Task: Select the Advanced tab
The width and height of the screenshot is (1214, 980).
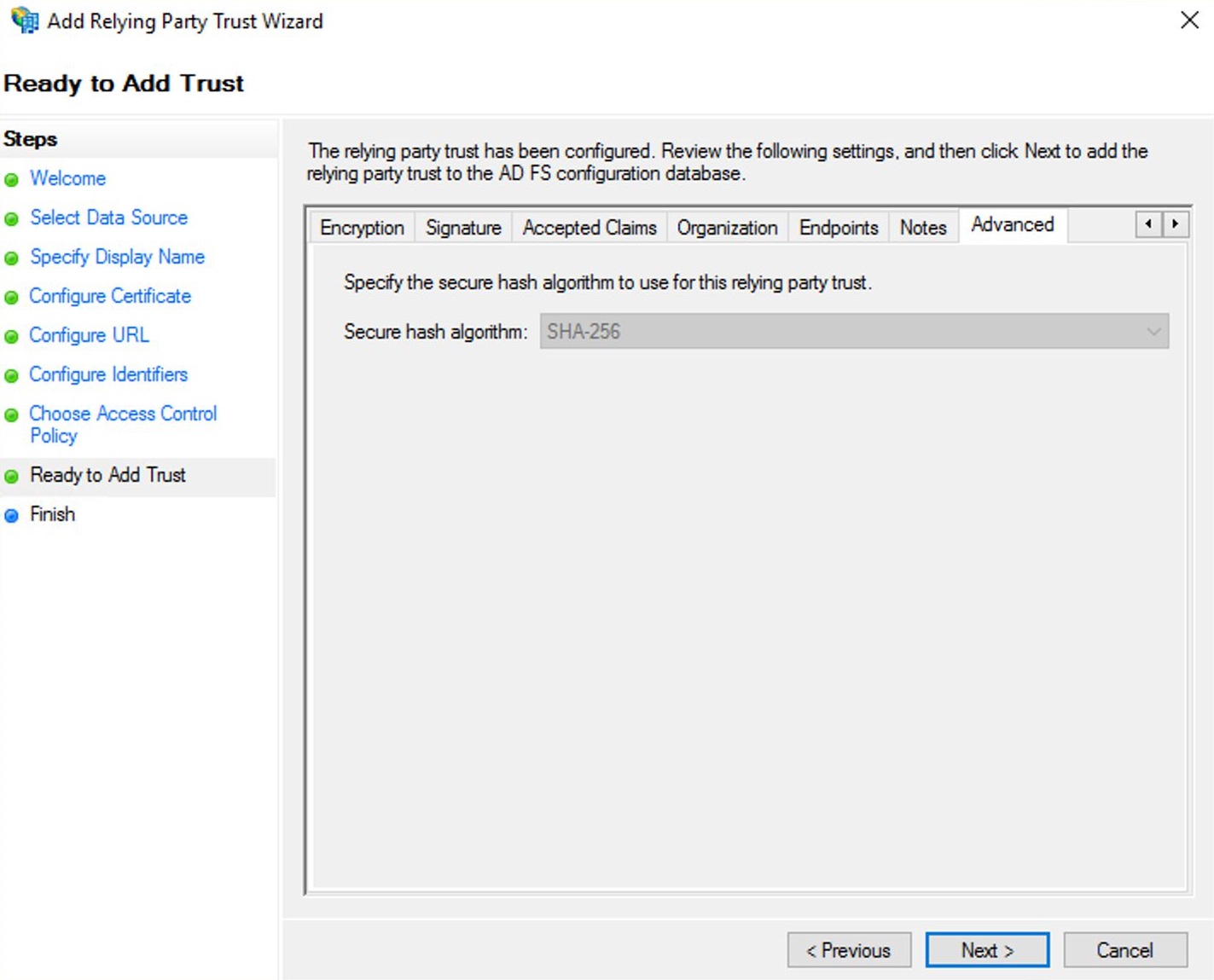Action: 1013,225
